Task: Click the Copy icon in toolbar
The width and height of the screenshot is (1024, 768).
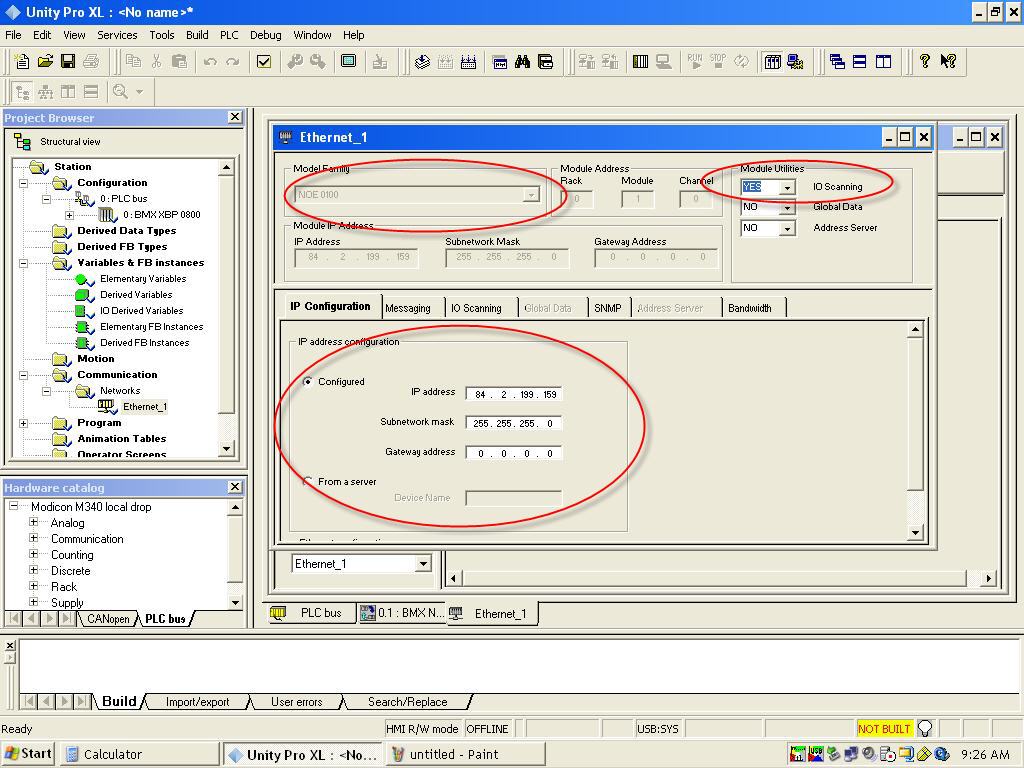Action: [133, 61]
